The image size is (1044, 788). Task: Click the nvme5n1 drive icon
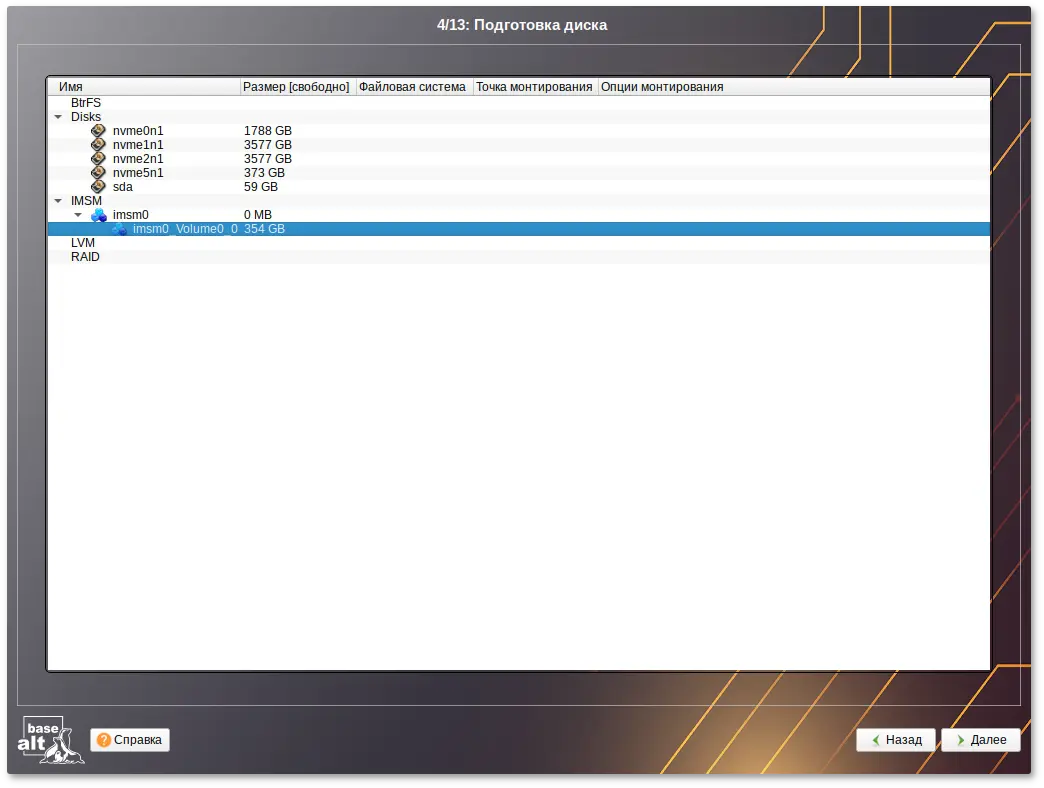pyautogui.click(x=98, y=172)
